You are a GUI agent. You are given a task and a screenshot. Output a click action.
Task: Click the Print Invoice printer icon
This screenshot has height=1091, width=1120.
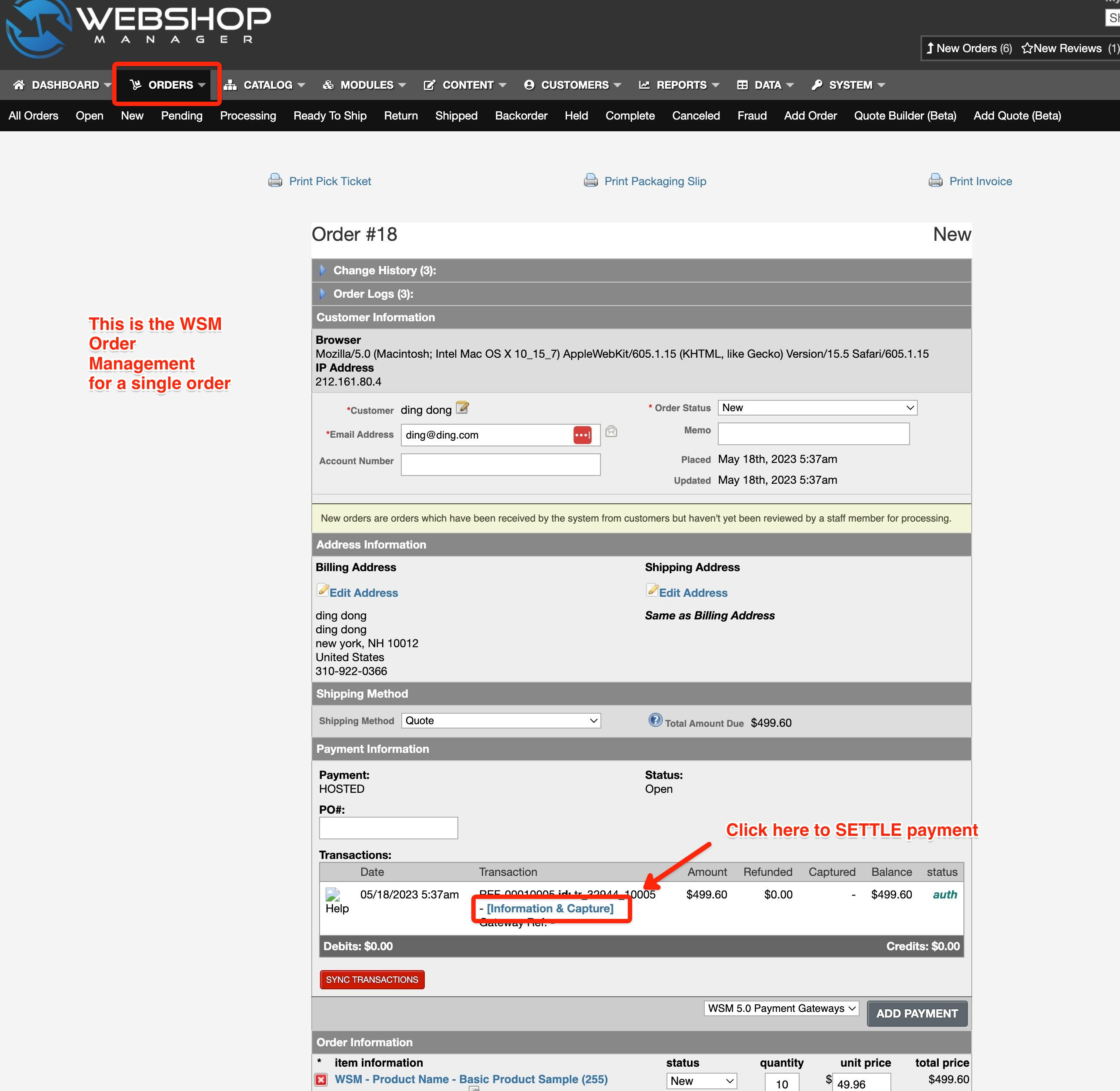click(936, 180)
